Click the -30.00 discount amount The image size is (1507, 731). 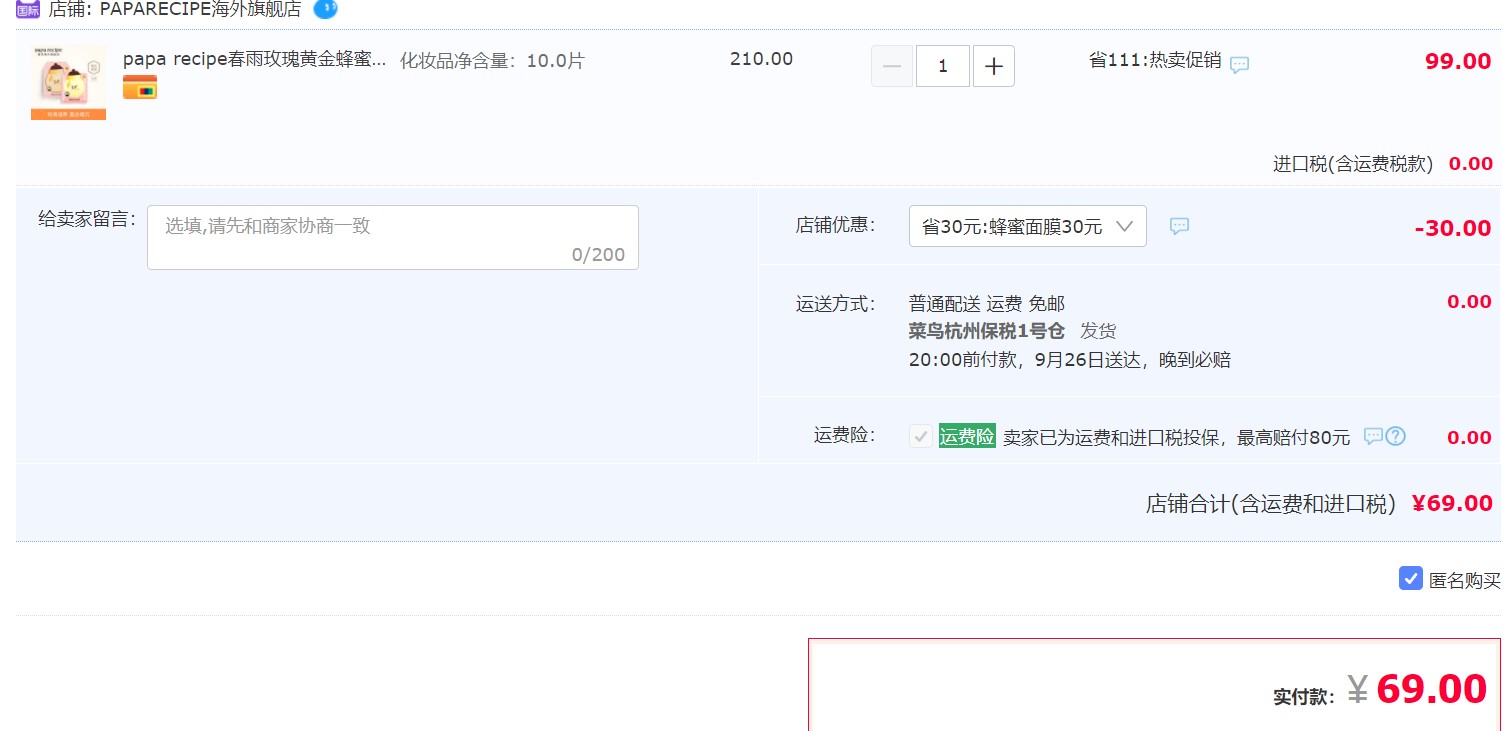coord(1453,228)
